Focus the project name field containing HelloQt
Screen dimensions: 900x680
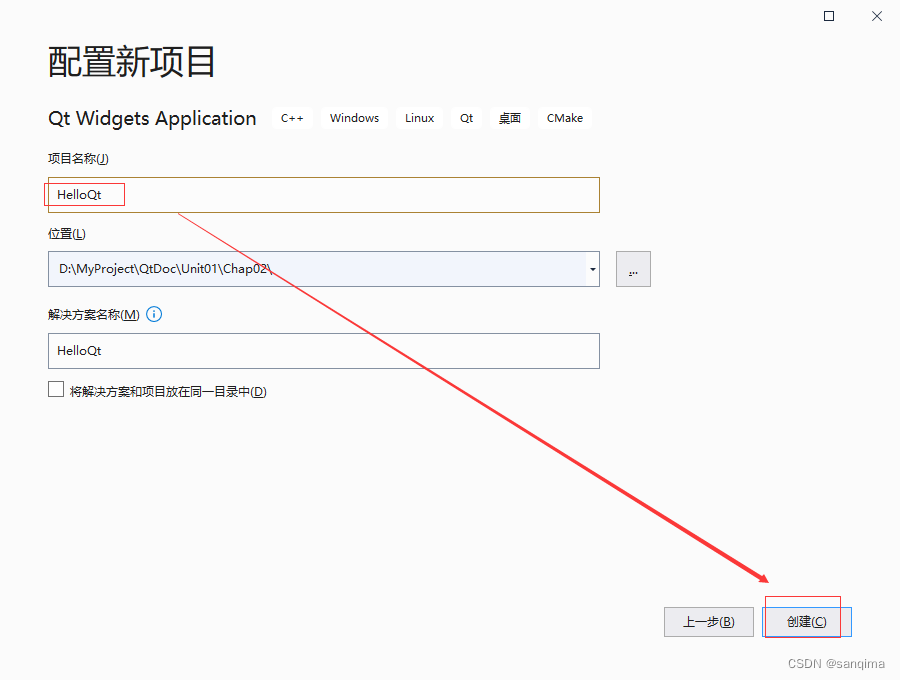(x=324, y=195)
